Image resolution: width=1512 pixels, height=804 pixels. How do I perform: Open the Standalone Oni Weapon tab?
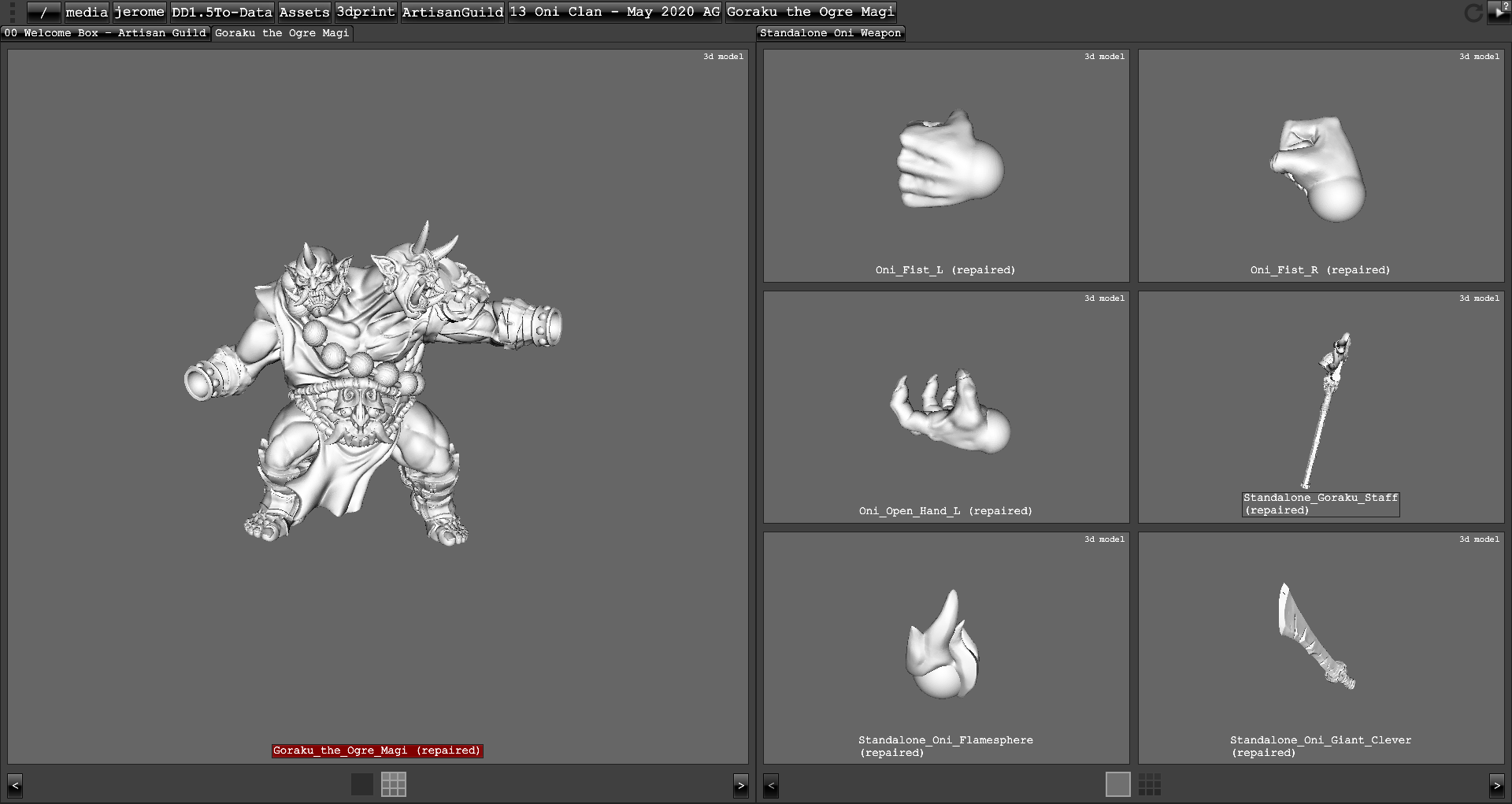pyautogui.click(x=830, y=33)
